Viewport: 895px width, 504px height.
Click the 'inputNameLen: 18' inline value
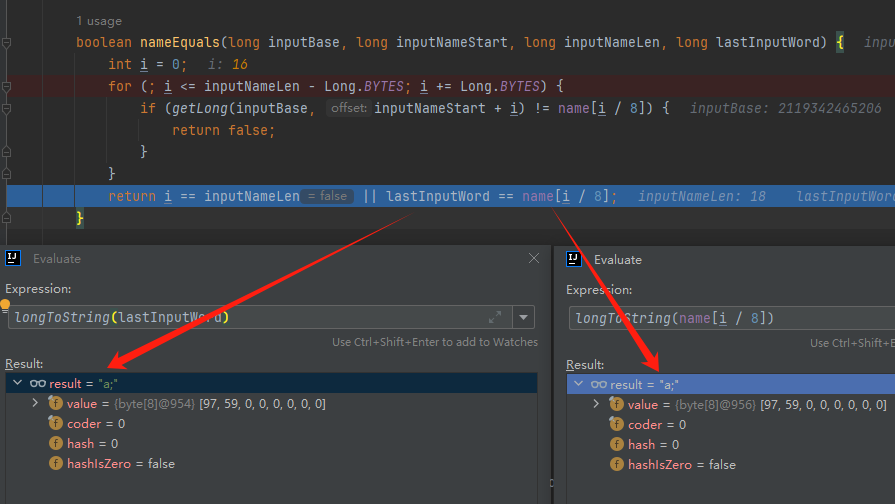pos(702,196)
